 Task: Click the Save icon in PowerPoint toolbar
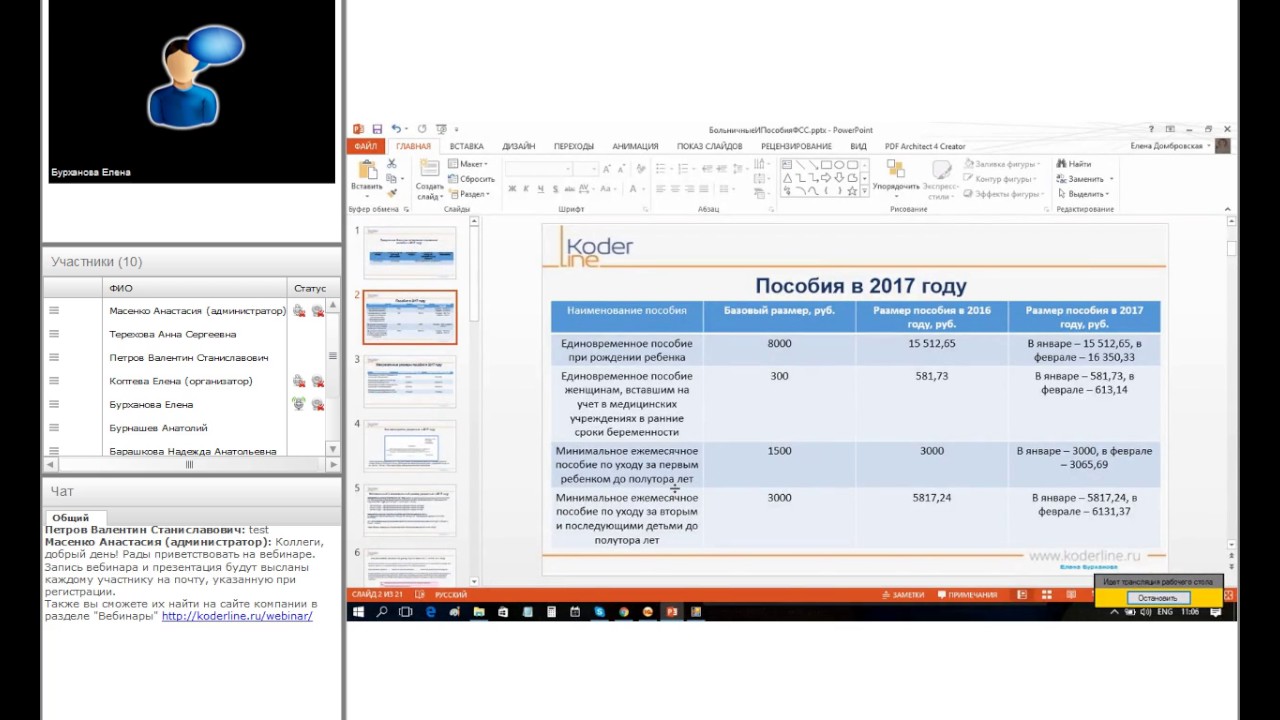[x=377, y=129]
